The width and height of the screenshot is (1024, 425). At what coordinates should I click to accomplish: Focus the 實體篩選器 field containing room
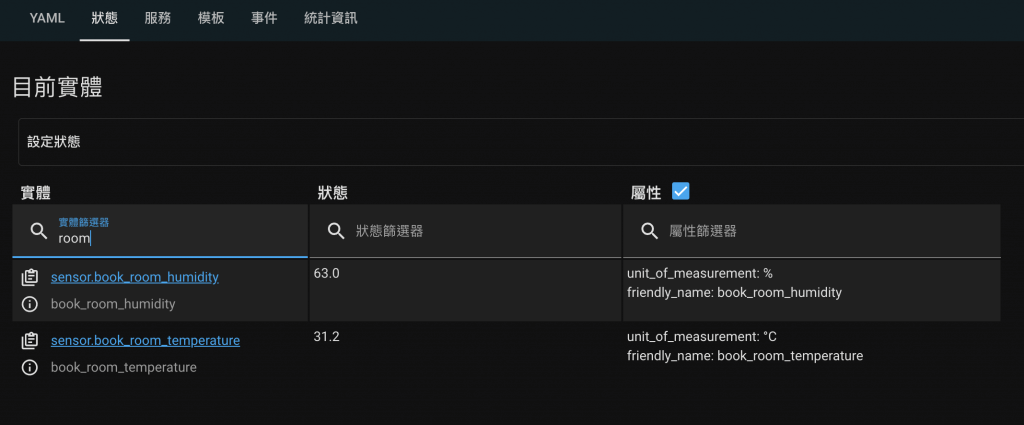(160, 230)
